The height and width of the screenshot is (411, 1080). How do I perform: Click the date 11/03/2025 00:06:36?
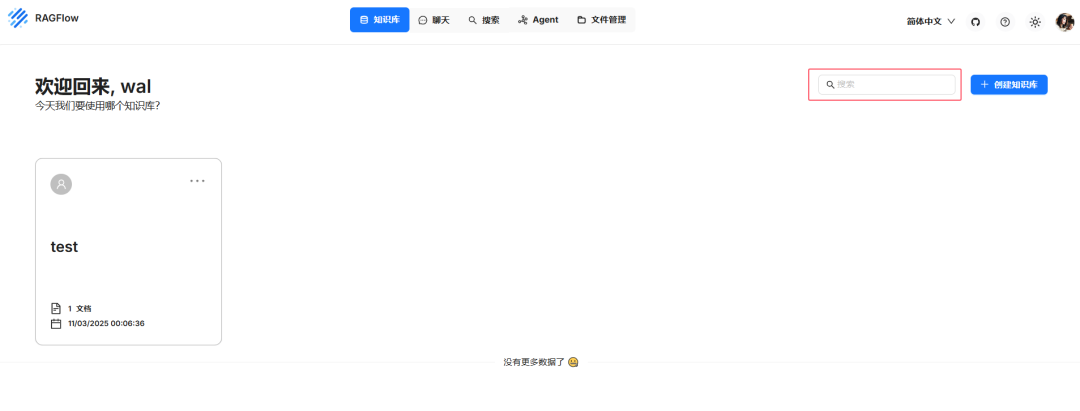pos(106,324)
